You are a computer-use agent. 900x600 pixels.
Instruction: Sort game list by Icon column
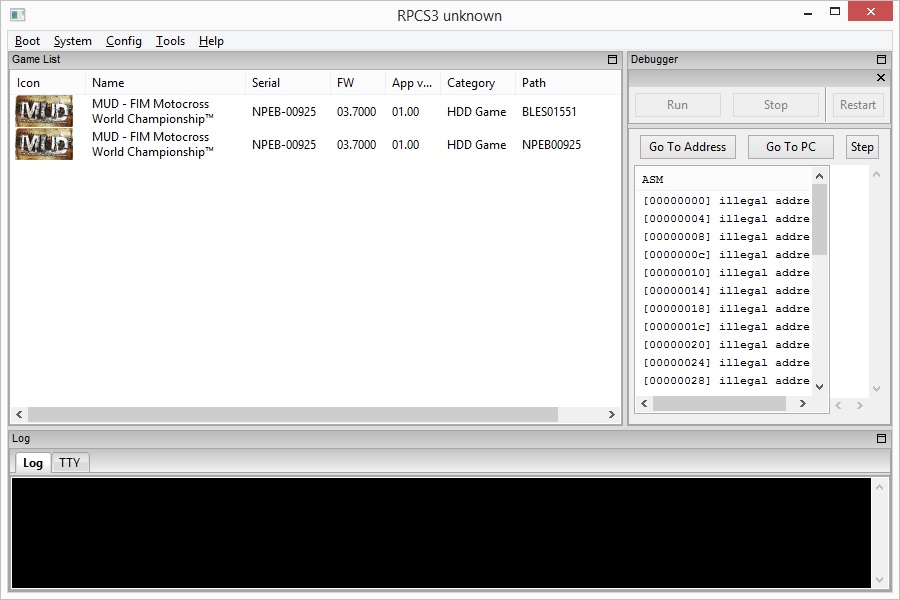click(x=48, y=83)
